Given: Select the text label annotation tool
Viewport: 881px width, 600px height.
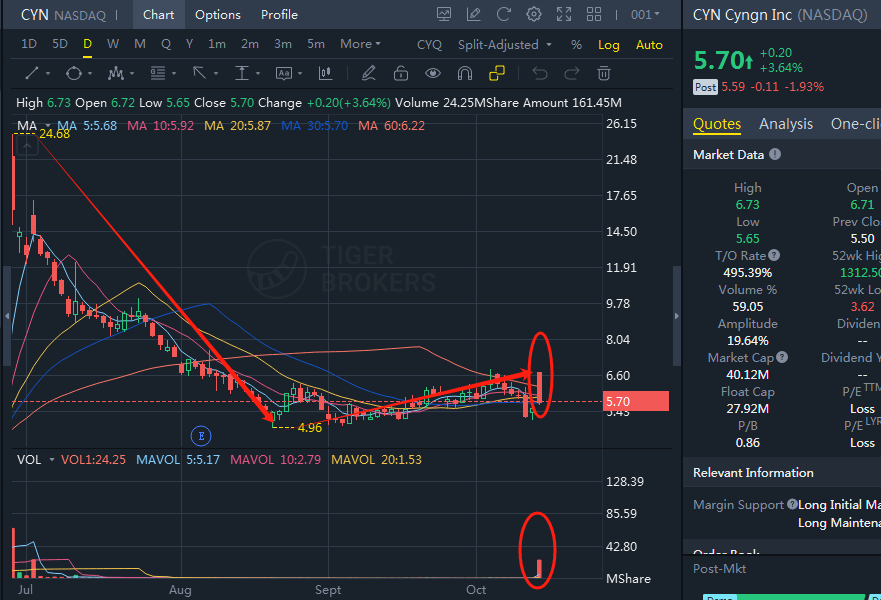Looking at the screenshot, I should click(284, 73).
